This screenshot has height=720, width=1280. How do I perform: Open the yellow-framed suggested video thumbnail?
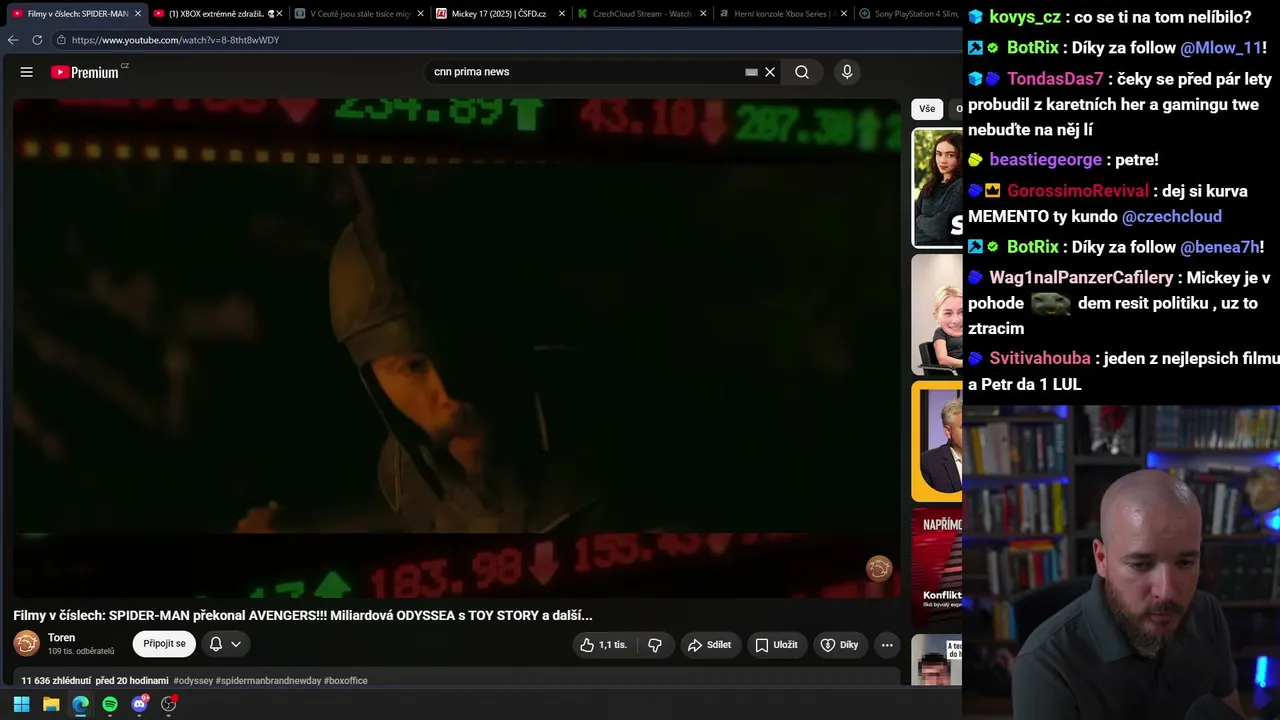(x=937, y=441)
